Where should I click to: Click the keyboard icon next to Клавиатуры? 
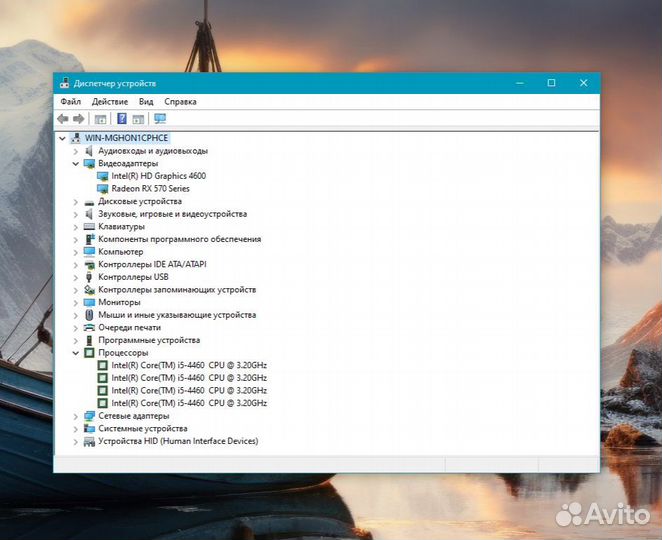click(x=89, y=227)
